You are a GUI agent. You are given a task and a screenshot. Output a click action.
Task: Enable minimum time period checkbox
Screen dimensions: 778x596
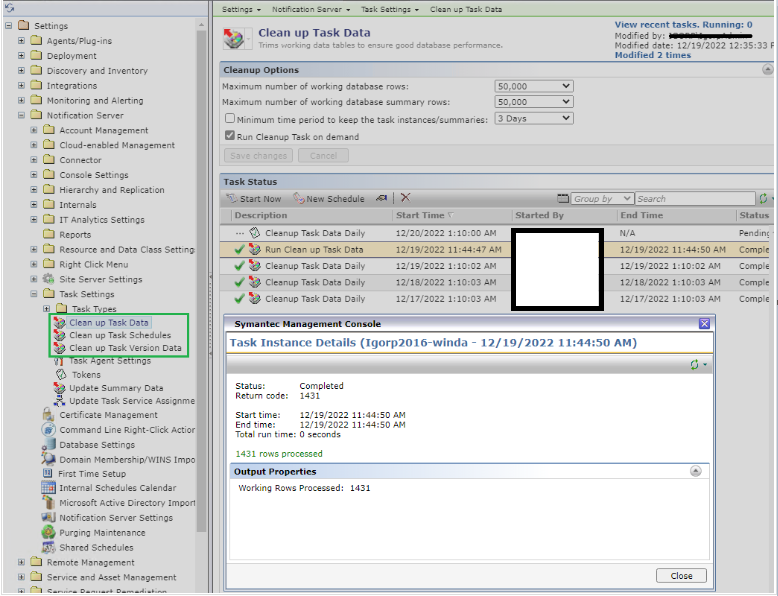(x=230, y=119)
